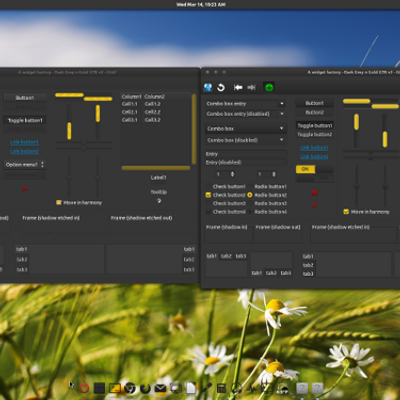The height and width of the screenshot is (400, 400).
Task: Click the circular refresh arrow toolbar icon
Action: click(221, 87)
